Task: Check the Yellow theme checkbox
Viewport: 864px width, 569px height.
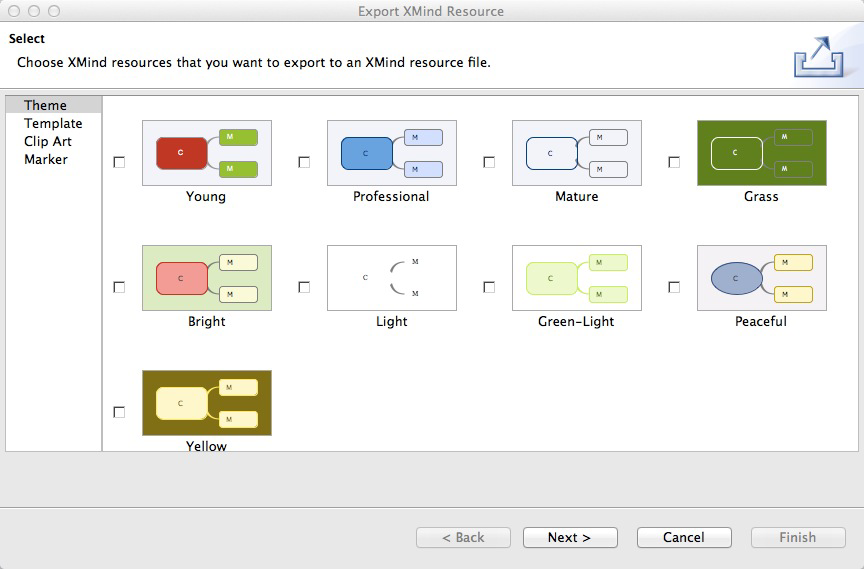Action: [x=119, y=412]
